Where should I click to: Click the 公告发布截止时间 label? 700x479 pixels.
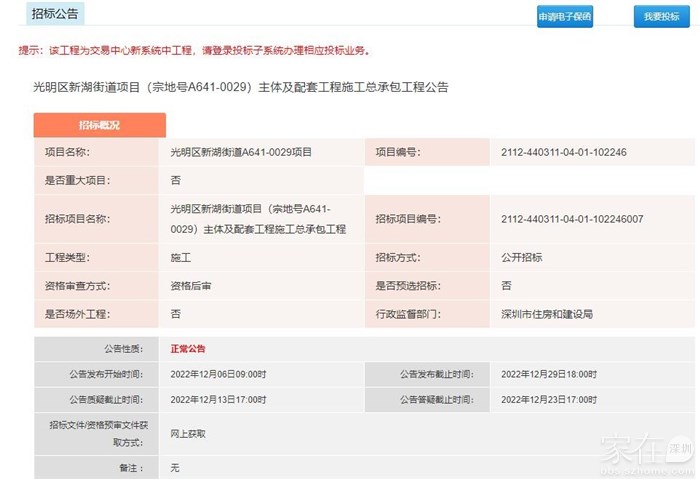tap(437, 374)
